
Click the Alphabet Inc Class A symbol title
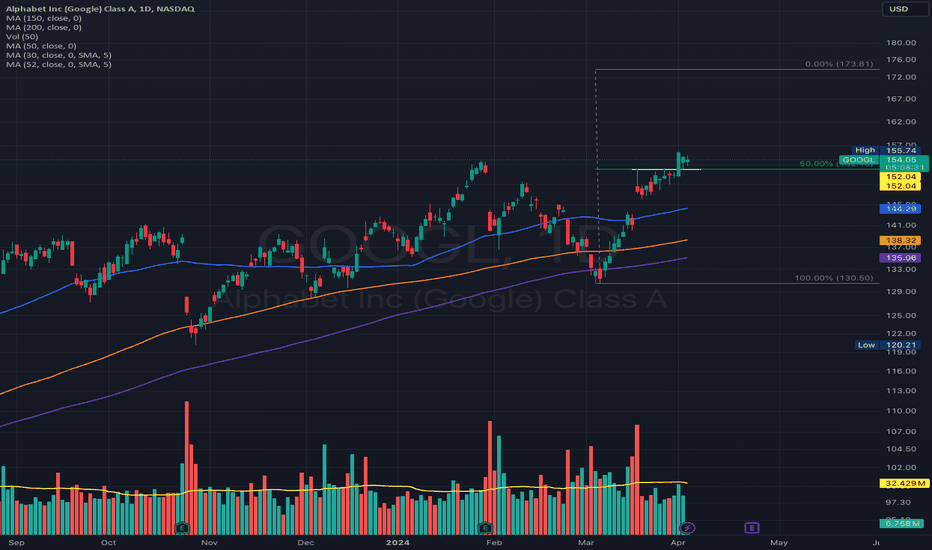pos(100,9)
